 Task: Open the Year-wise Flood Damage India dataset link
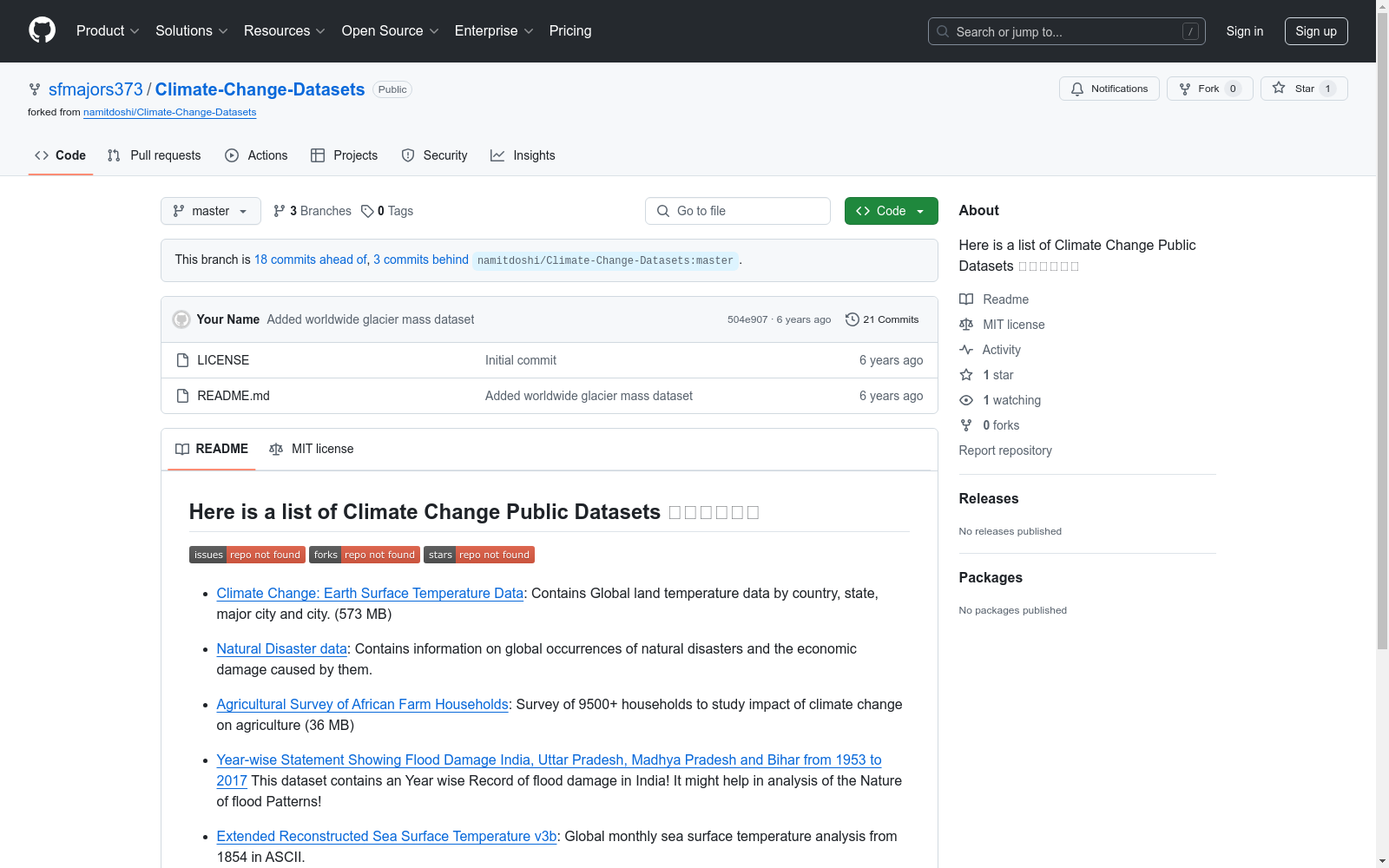coord(549,770)
